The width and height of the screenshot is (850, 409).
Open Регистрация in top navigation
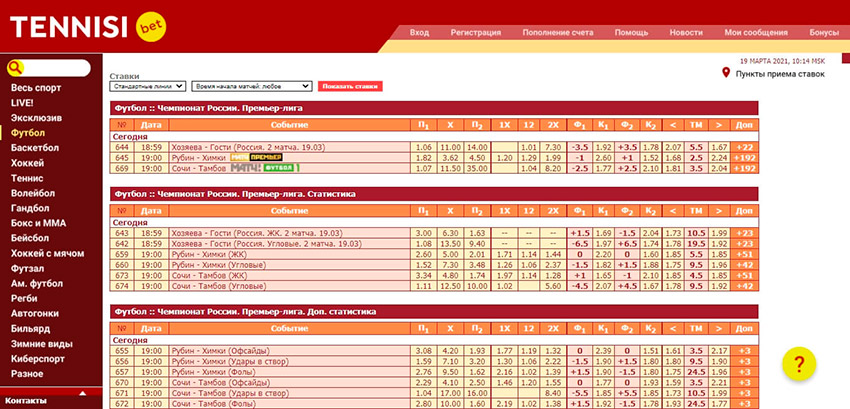[x=475, y=33]
